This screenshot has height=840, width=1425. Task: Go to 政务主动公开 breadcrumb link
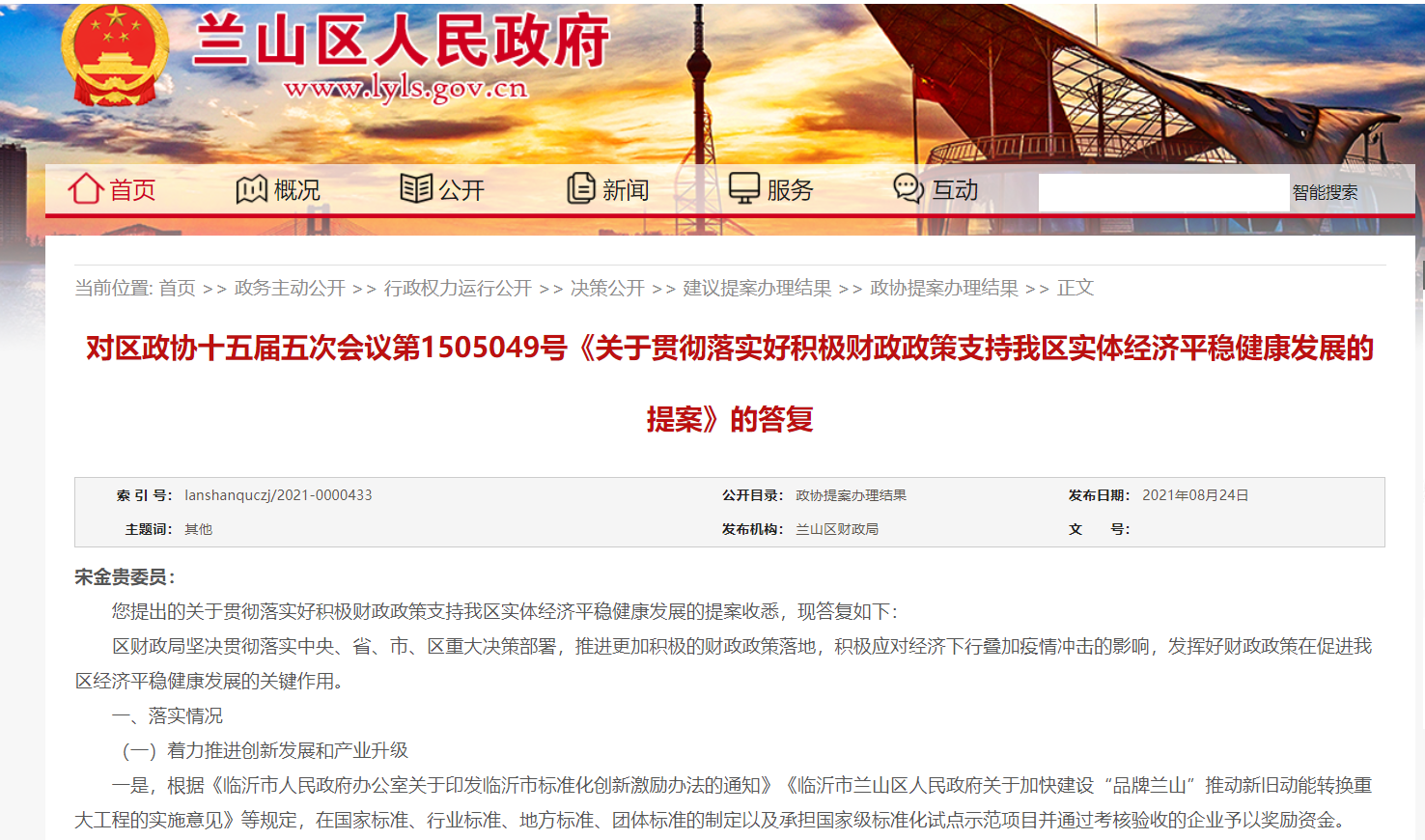click(290, 288)
